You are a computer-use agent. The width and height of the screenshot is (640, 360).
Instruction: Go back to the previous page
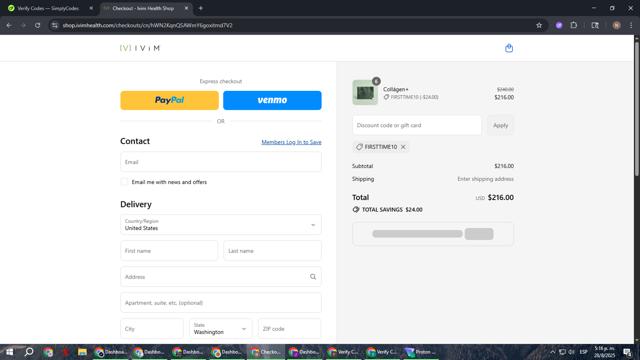[9, 25]
